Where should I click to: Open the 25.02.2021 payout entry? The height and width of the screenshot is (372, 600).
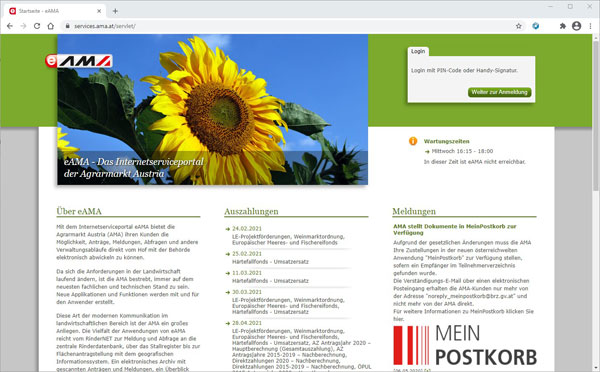pos(247,254)
